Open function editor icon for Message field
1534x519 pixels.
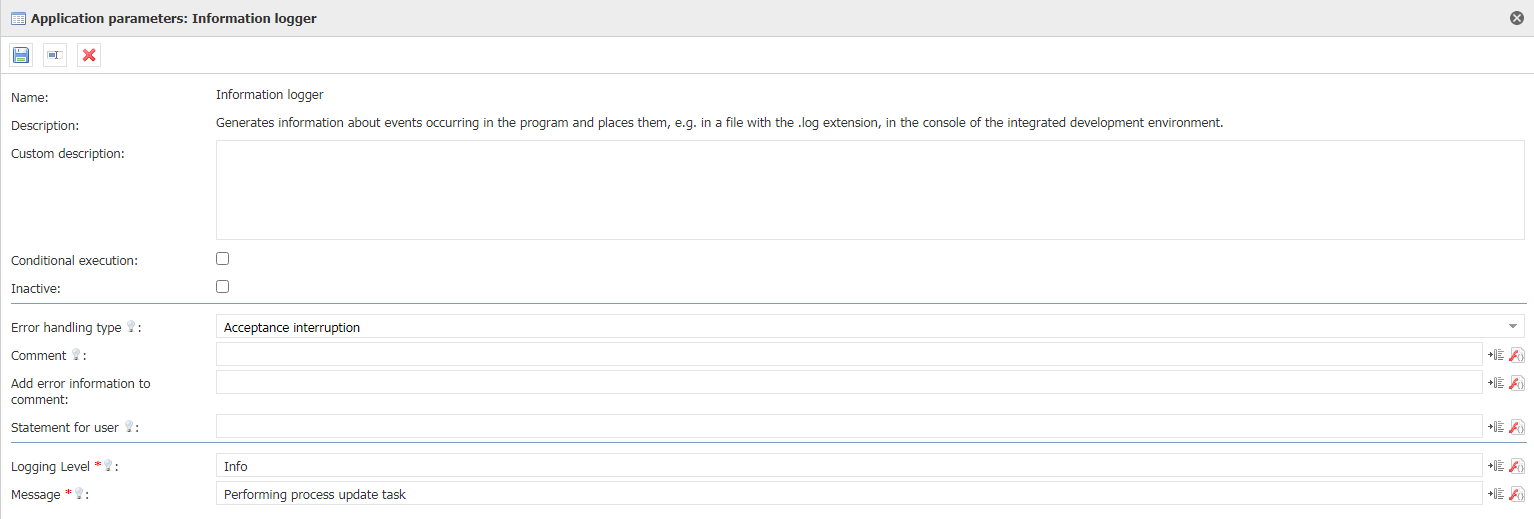[1517, 494]
